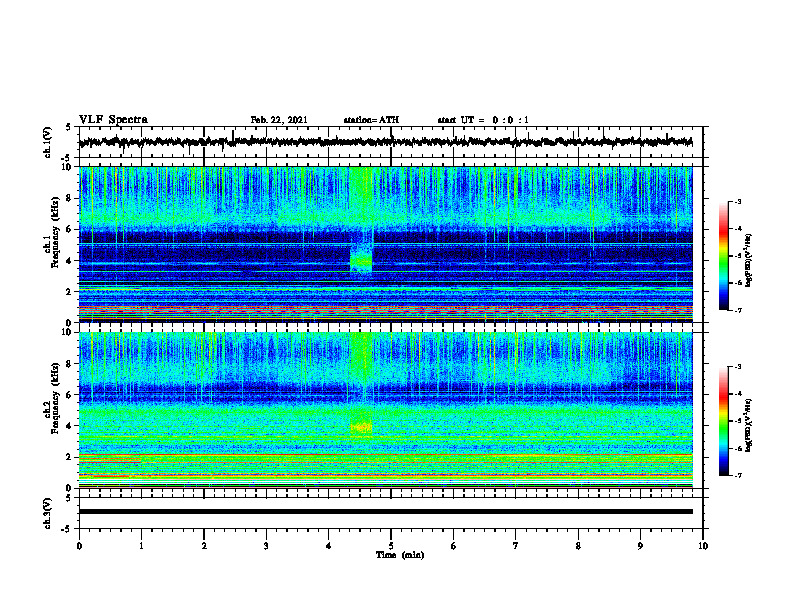Viewport: 792px width, 612px height.
Task: Select the "start UT = 0 : 0 : 1" text
Action: [483, 120]
